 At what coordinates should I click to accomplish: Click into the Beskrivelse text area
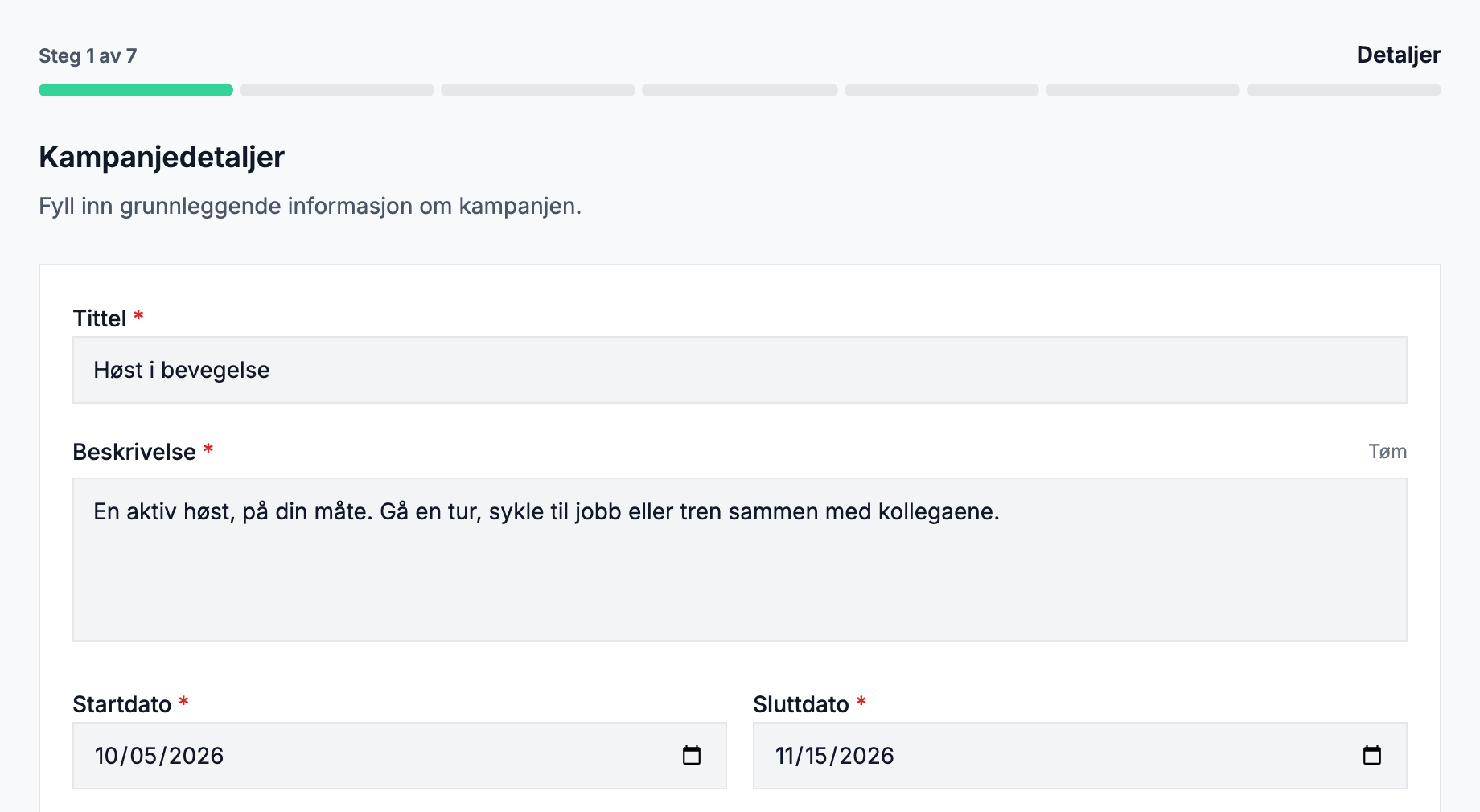(740, 560)
